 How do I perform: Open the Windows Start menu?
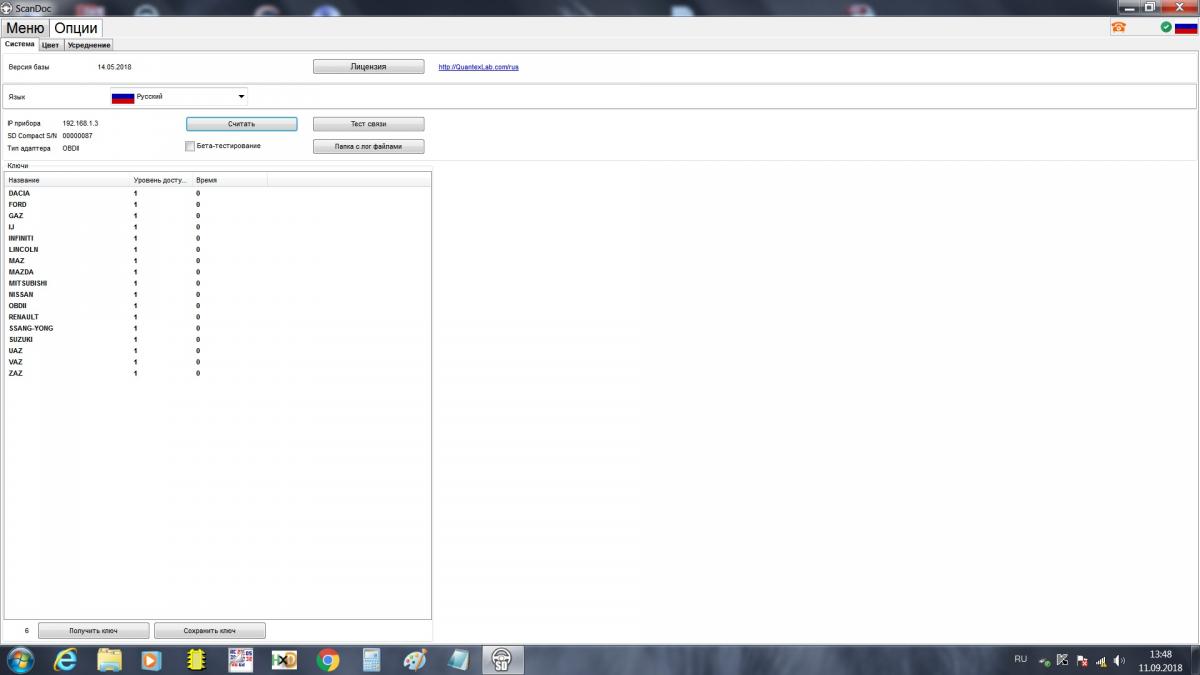[x=20, y=660]
